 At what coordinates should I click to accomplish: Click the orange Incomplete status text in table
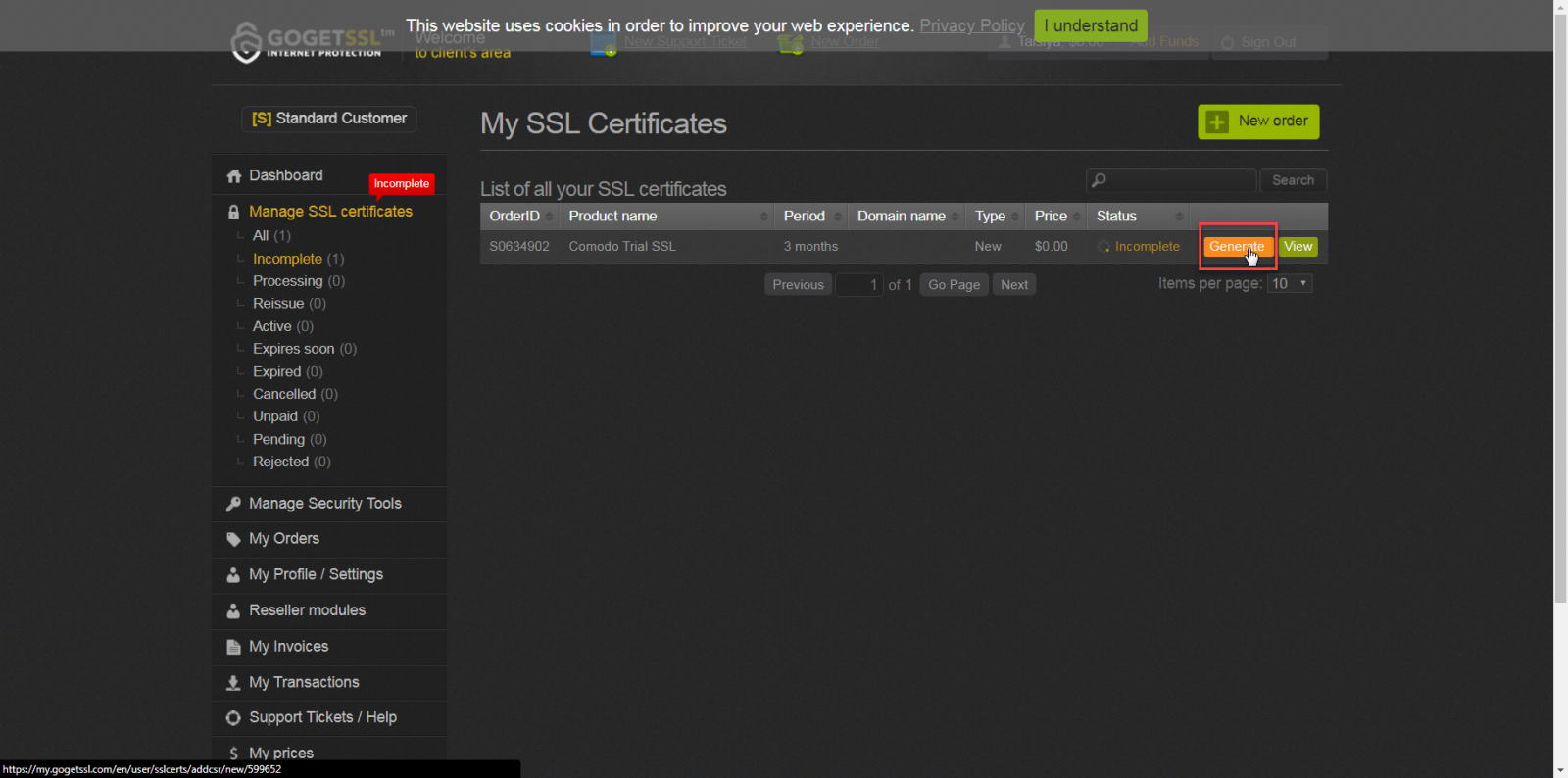pyautogui.click(x=1147, y=247)
